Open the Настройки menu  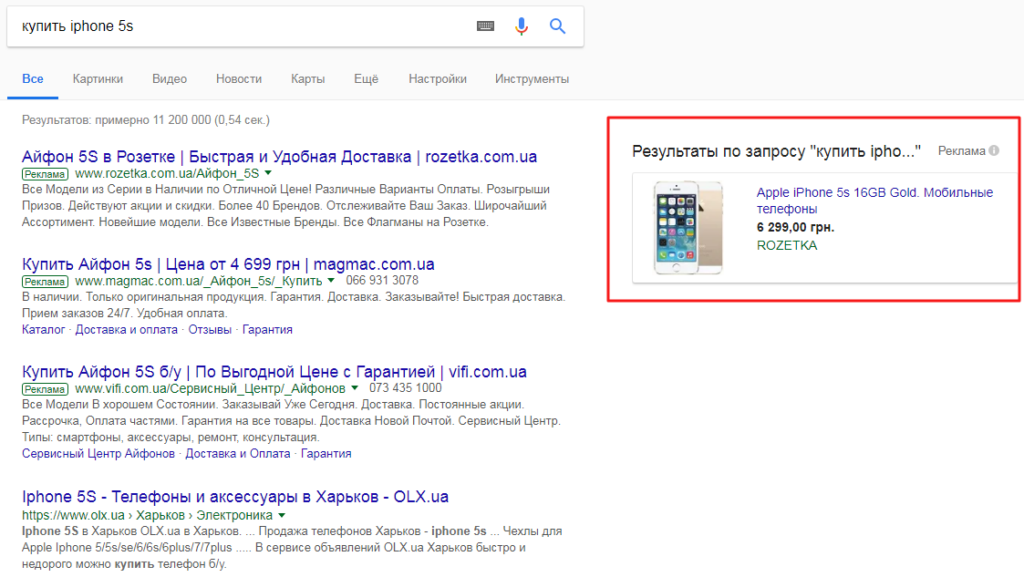(438, 79)
